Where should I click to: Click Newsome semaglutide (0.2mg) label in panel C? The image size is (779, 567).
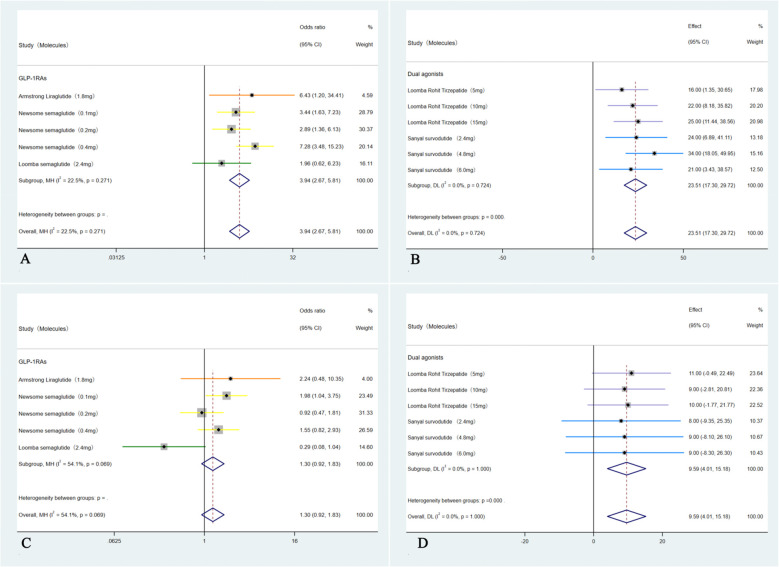[58, 413]
